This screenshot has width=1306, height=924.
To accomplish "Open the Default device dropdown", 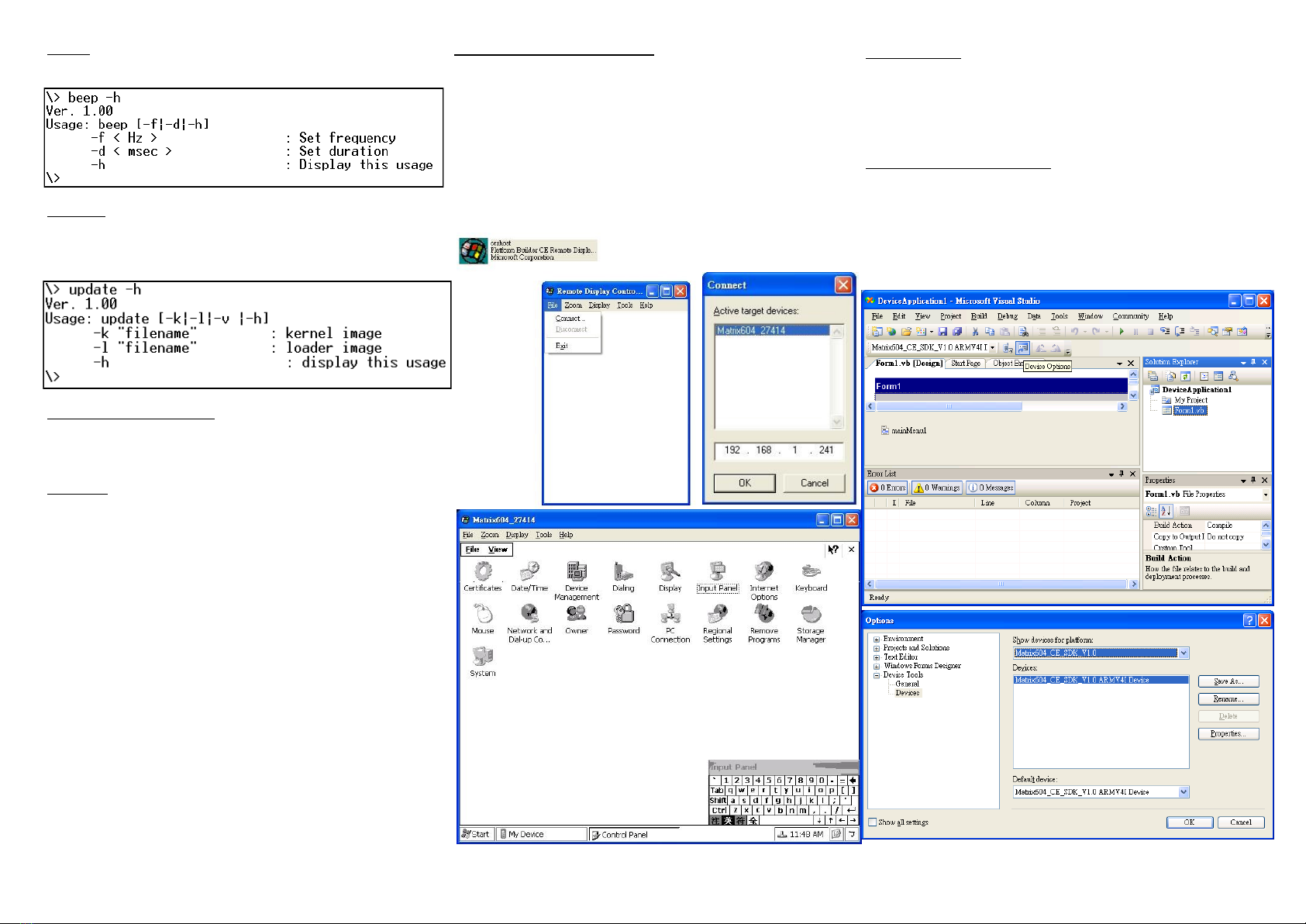I will 1184,792.
